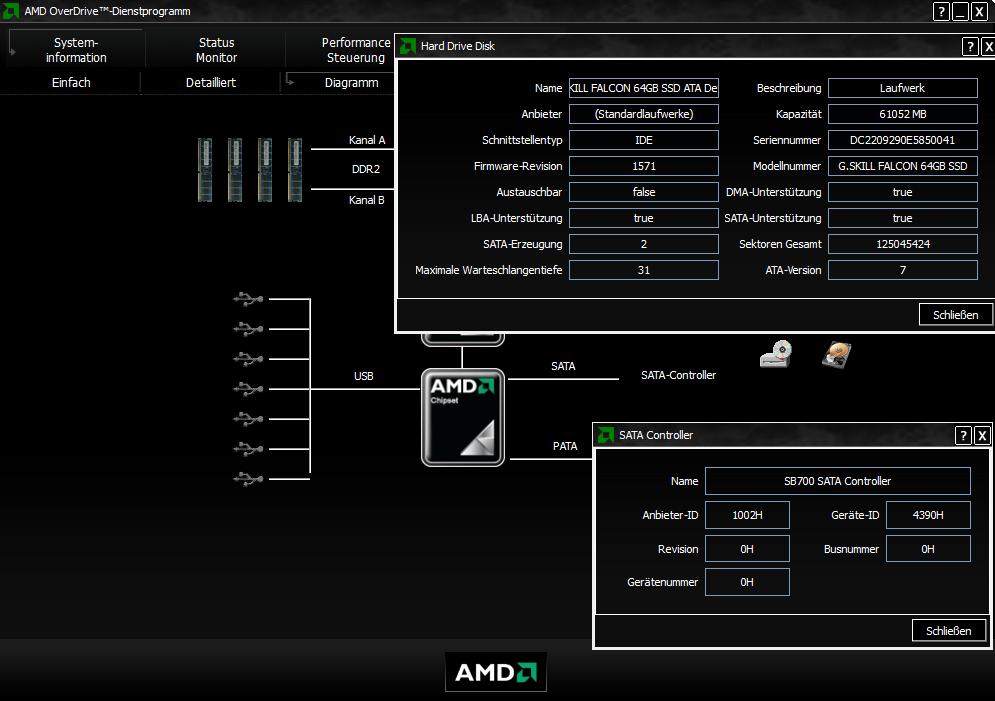995x701 pixels.
Task: Click the Kanal B label
Action: pyautogui.click(x=367, y=200)
